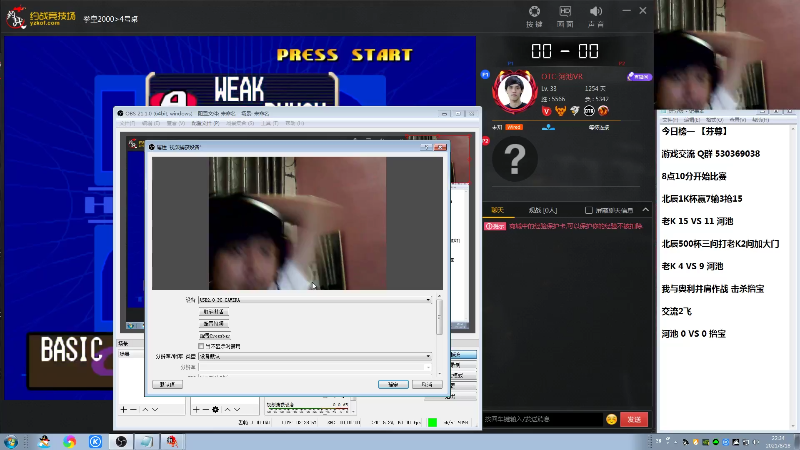Viewport: 800px width, 450px height.
Task: Confirm the properties dialog with OK button
Action: 393,384
